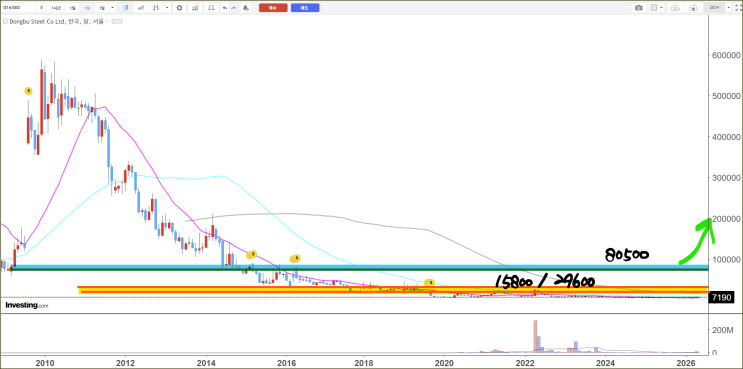The height and width of the screenshot is (369, 743).
Task: Take a chart snapshot with camera
Action: pyautogui.click(x=639, y=8)
